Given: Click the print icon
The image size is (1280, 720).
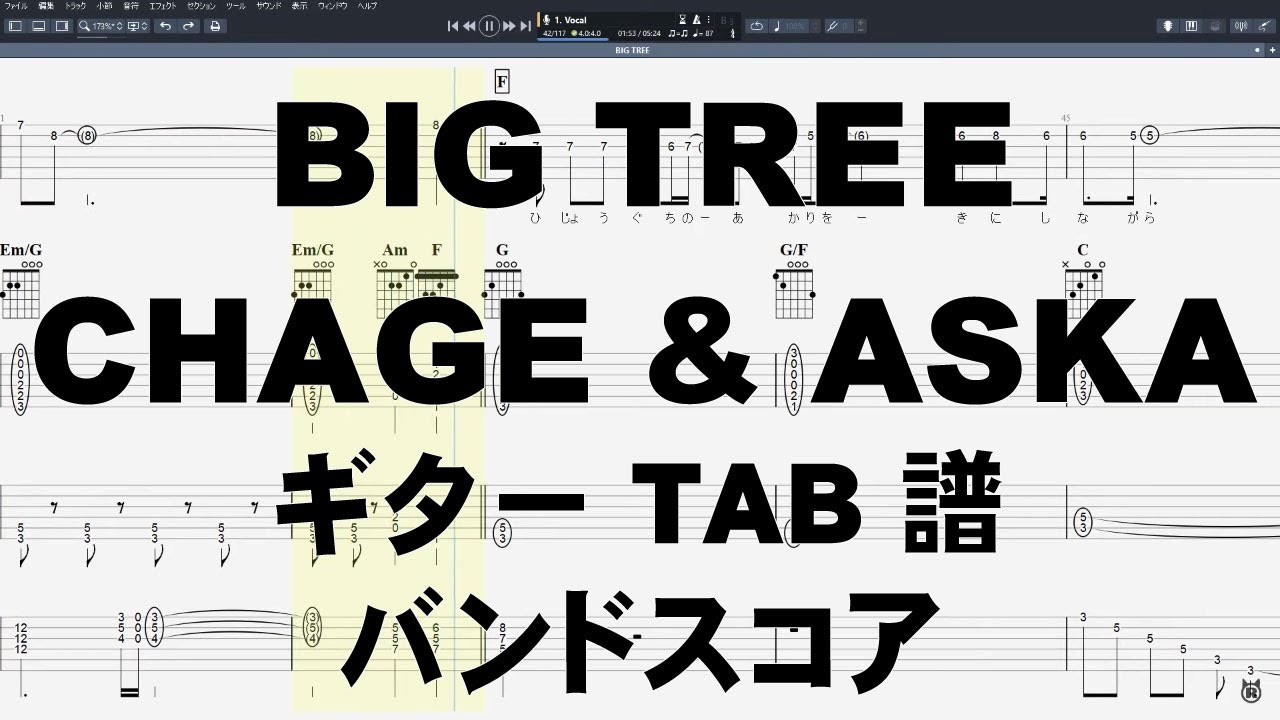Looking at the screenshot, I should click(215, 26).
